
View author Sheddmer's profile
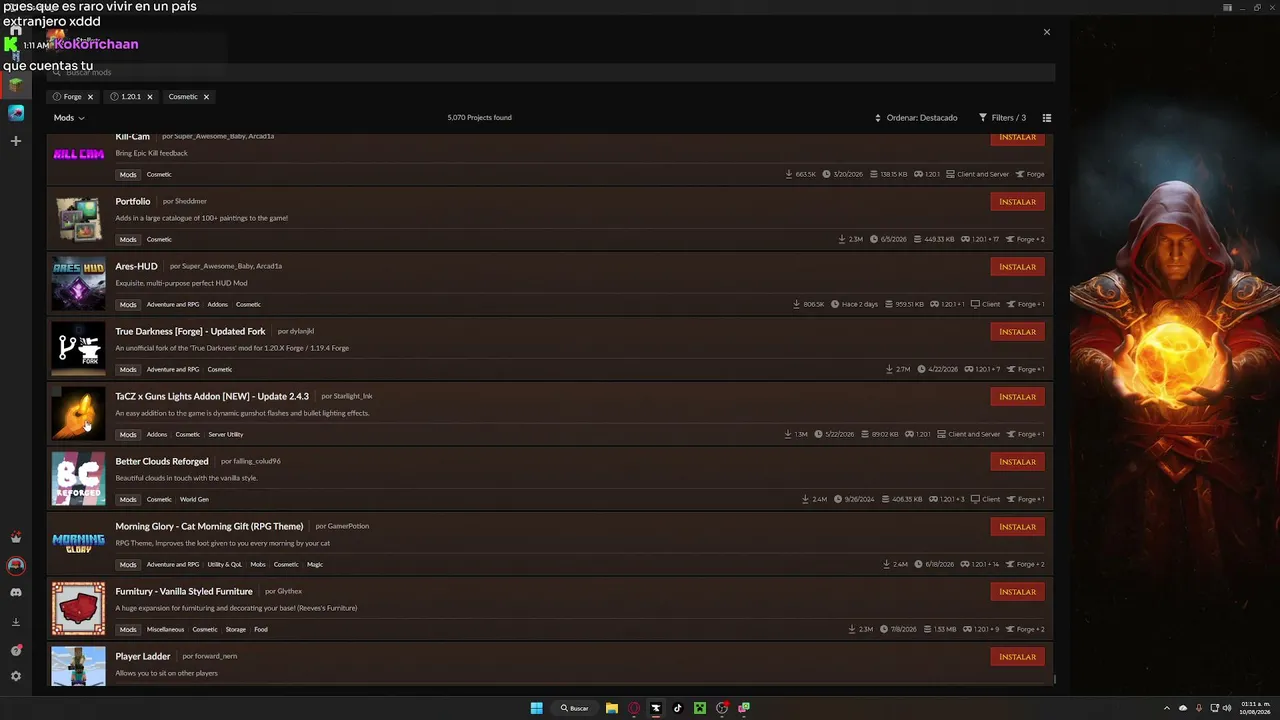coord(191,201)
